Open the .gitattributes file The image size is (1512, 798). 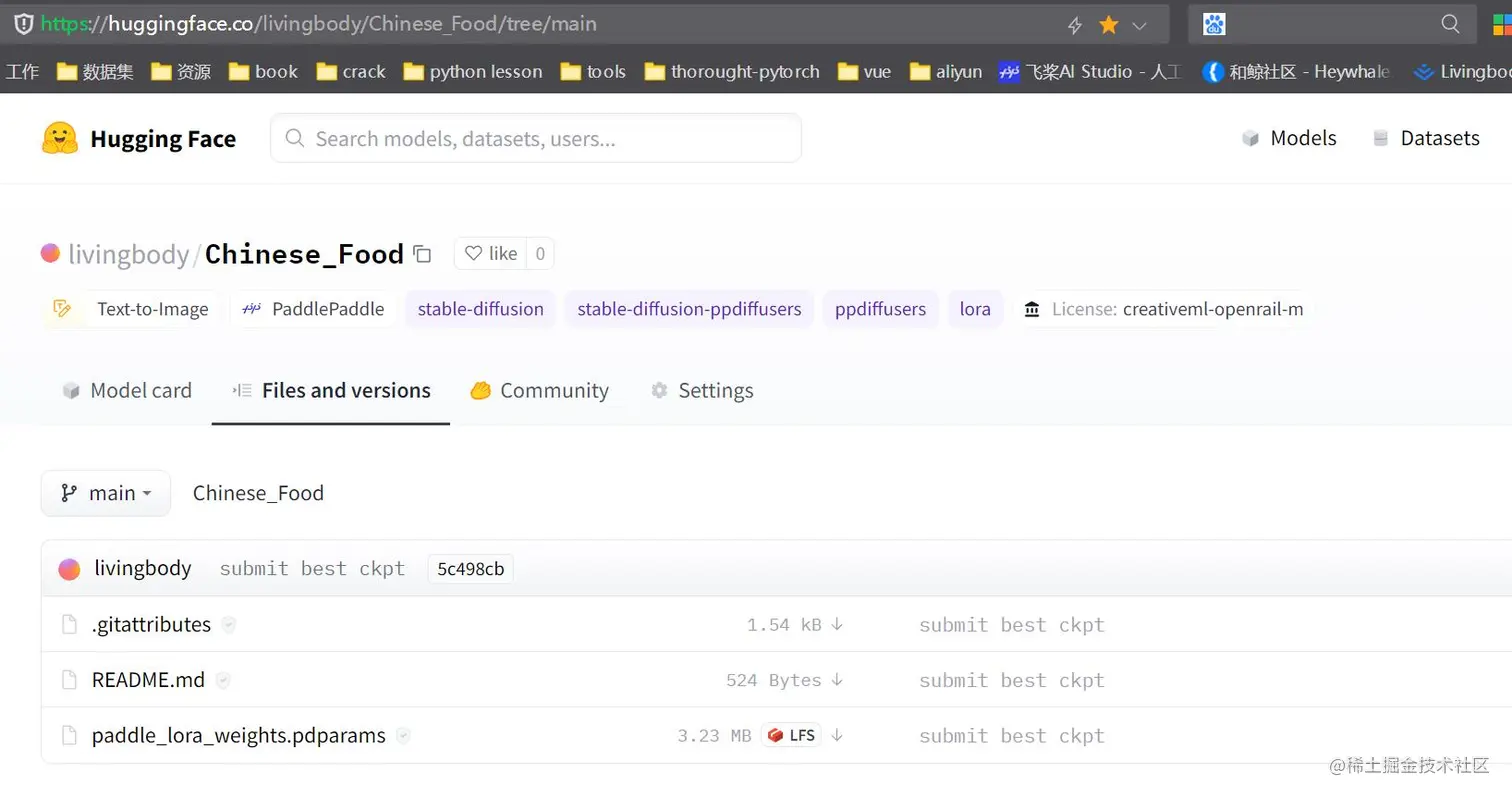pyautogui.click(x=151, y=625)
